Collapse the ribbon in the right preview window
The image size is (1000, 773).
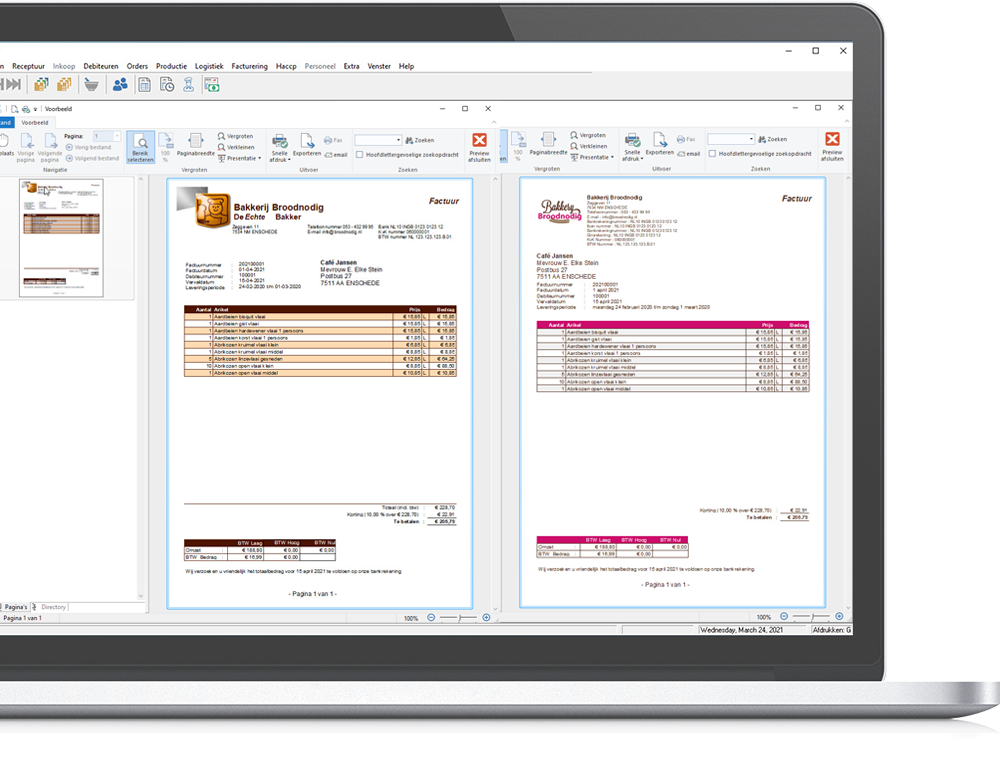click(x=847, y=121)
